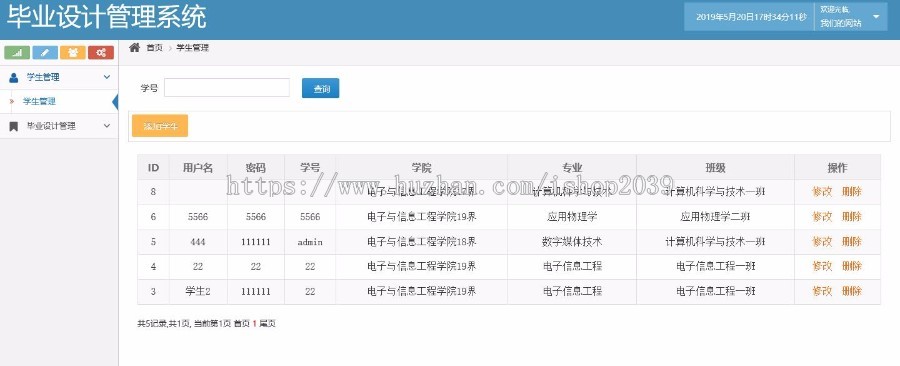Go to 首页 in breadcrumb
Viewport: 900px width, 366px height.
coord(154,48)
